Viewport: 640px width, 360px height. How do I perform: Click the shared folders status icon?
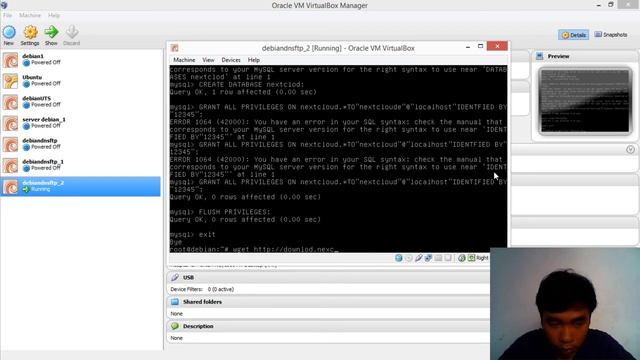[x=438, y=258]
